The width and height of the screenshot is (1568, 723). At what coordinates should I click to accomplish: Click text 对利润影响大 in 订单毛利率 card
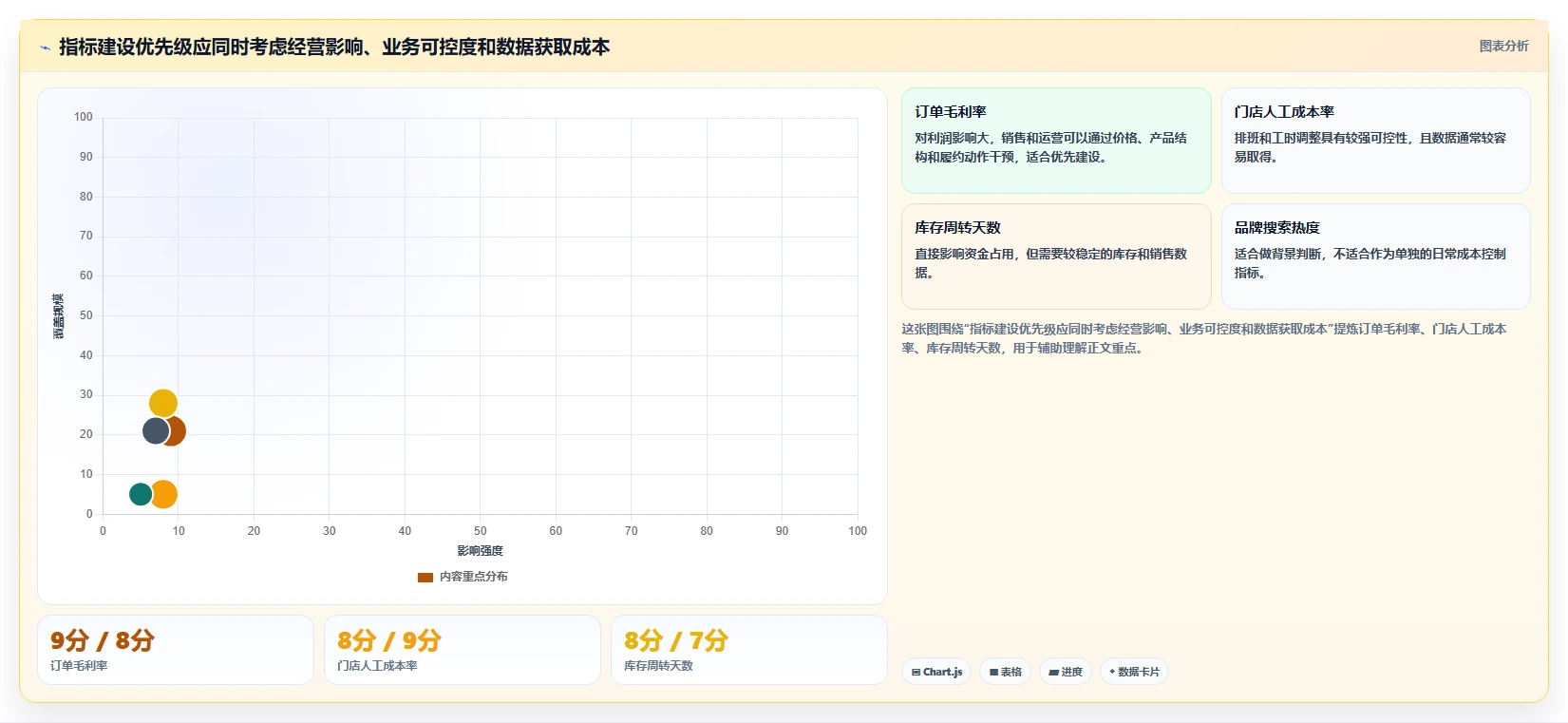click(952, 139)
